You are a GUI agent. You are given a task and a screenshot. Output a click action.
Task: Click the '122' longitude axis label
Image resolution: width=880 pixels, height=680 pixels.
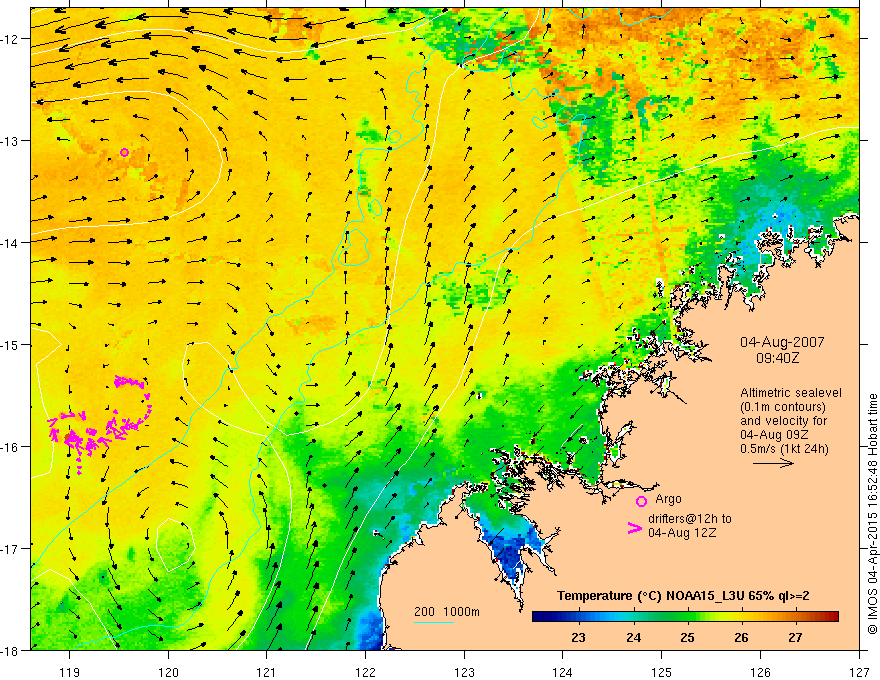tap(365, 672)
